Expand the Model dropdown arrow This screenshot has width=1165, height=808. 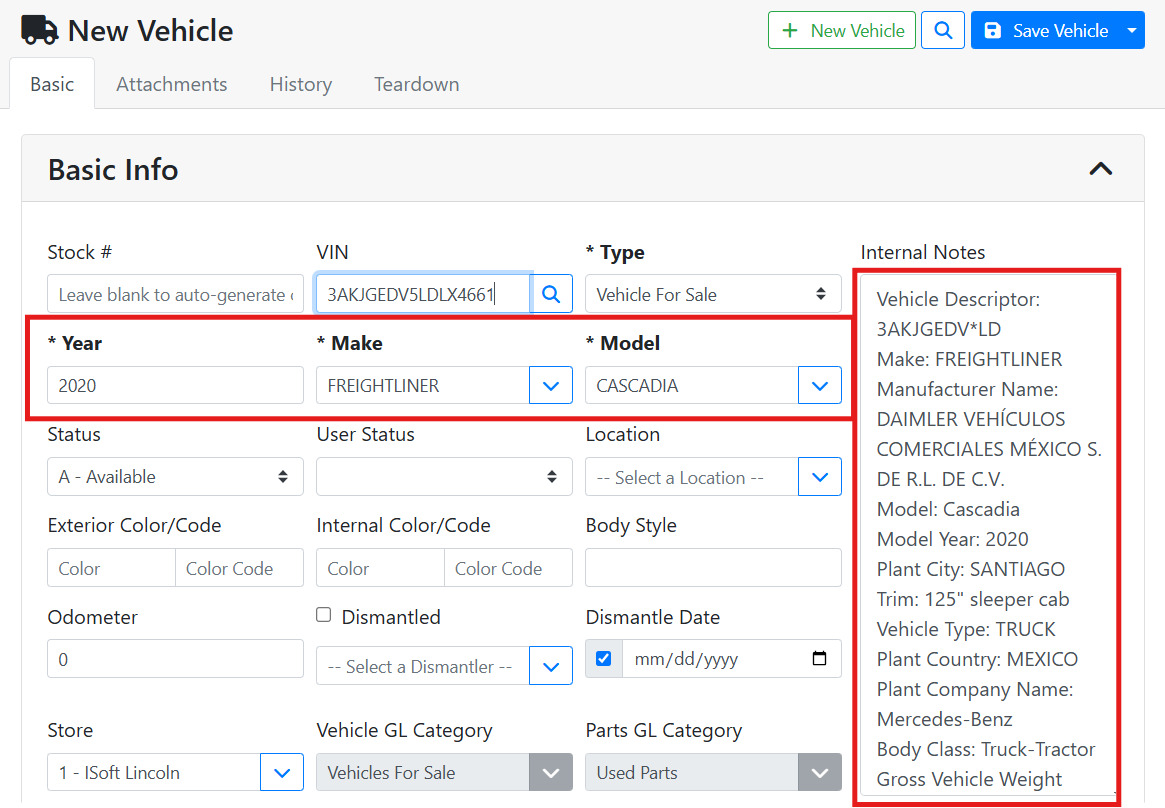point(820,386)
